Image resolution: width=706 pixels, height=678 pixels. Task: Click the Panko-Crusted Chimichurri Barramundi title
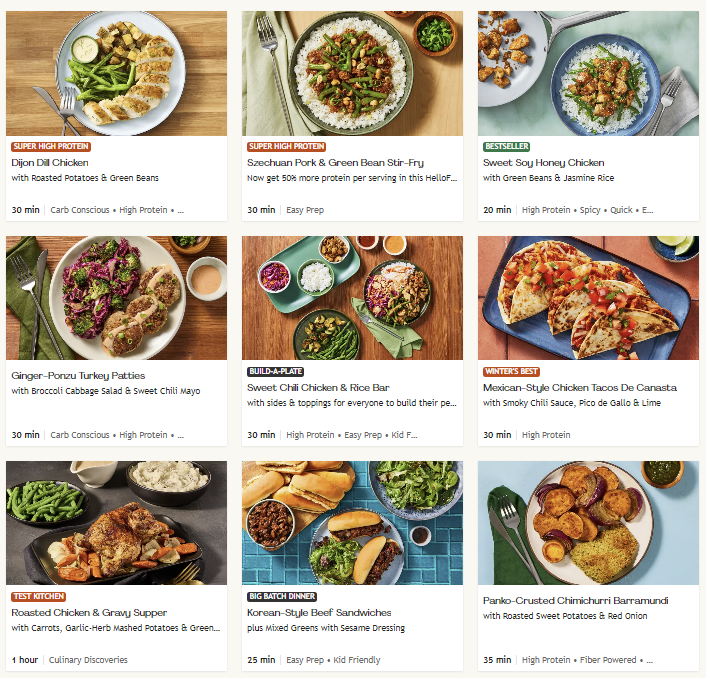575,600
